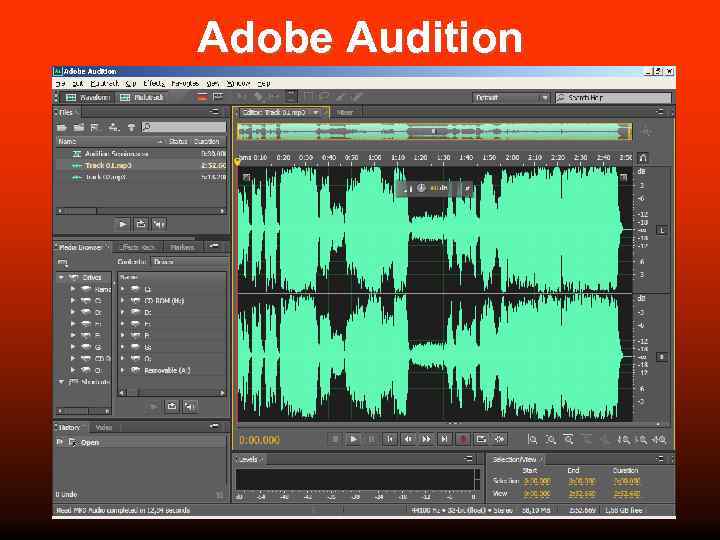The height and width of the screenshot is (540, 720).
Task: Open the Clip menu
Action: (131, 84)
